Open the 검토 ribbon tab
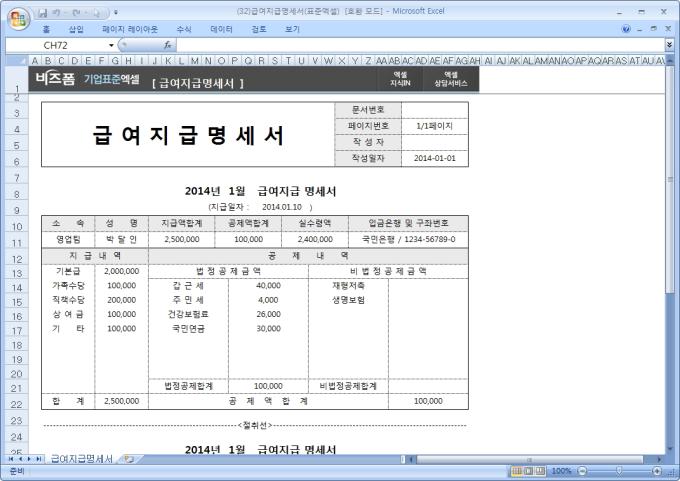680x481 pixels. [x=259, y=29]
